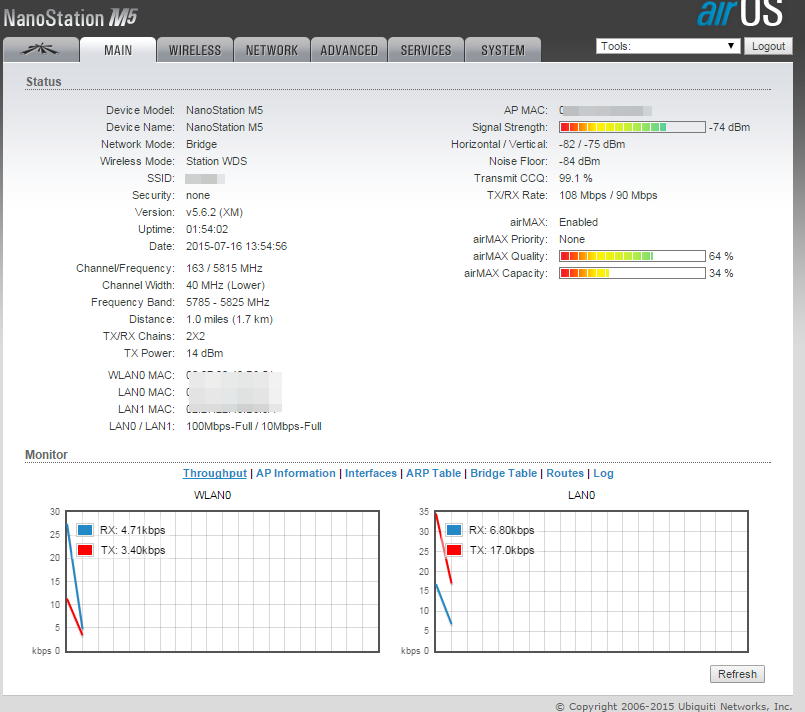Select the signal reading -74 dBm

[x=730, y=127]
